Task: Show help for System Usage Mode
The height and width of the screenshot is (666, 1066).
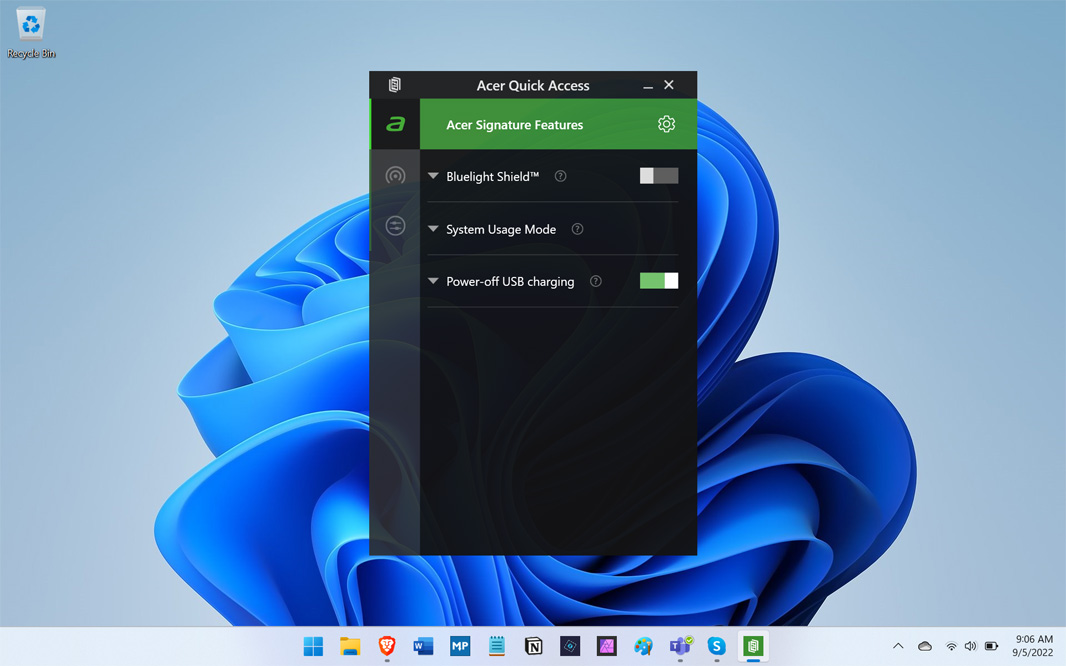Action: coord(577,229)
